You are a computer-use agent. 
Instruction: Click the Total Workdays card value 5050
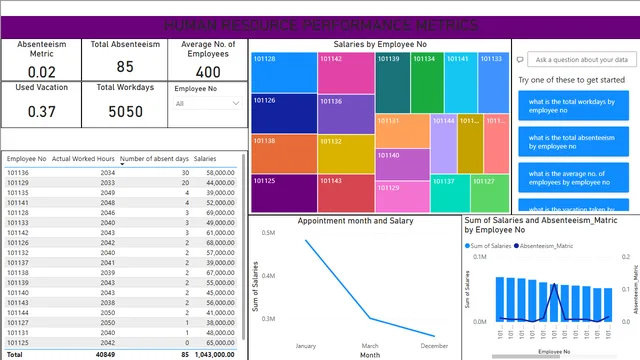pyautogui.click(x=125, y=111)
